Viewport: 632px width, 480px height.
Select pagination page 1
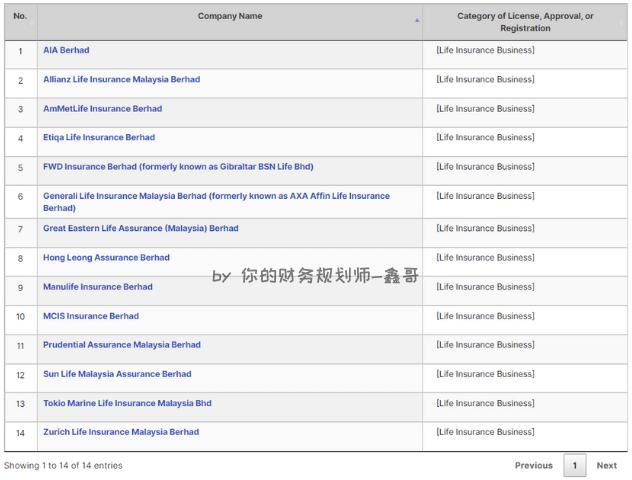(x=575, y=465)
